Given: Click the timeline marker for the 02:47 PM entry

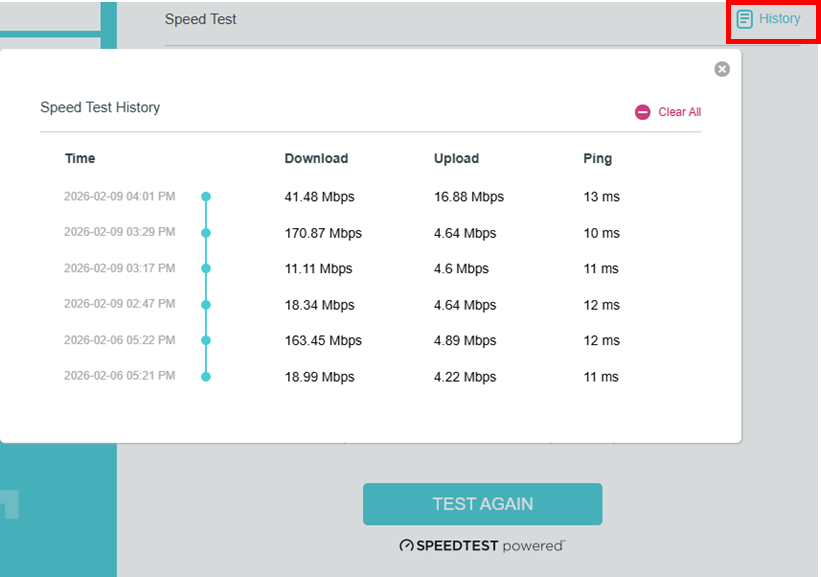Looking at the screenshot, I should [x=205, y=304].
